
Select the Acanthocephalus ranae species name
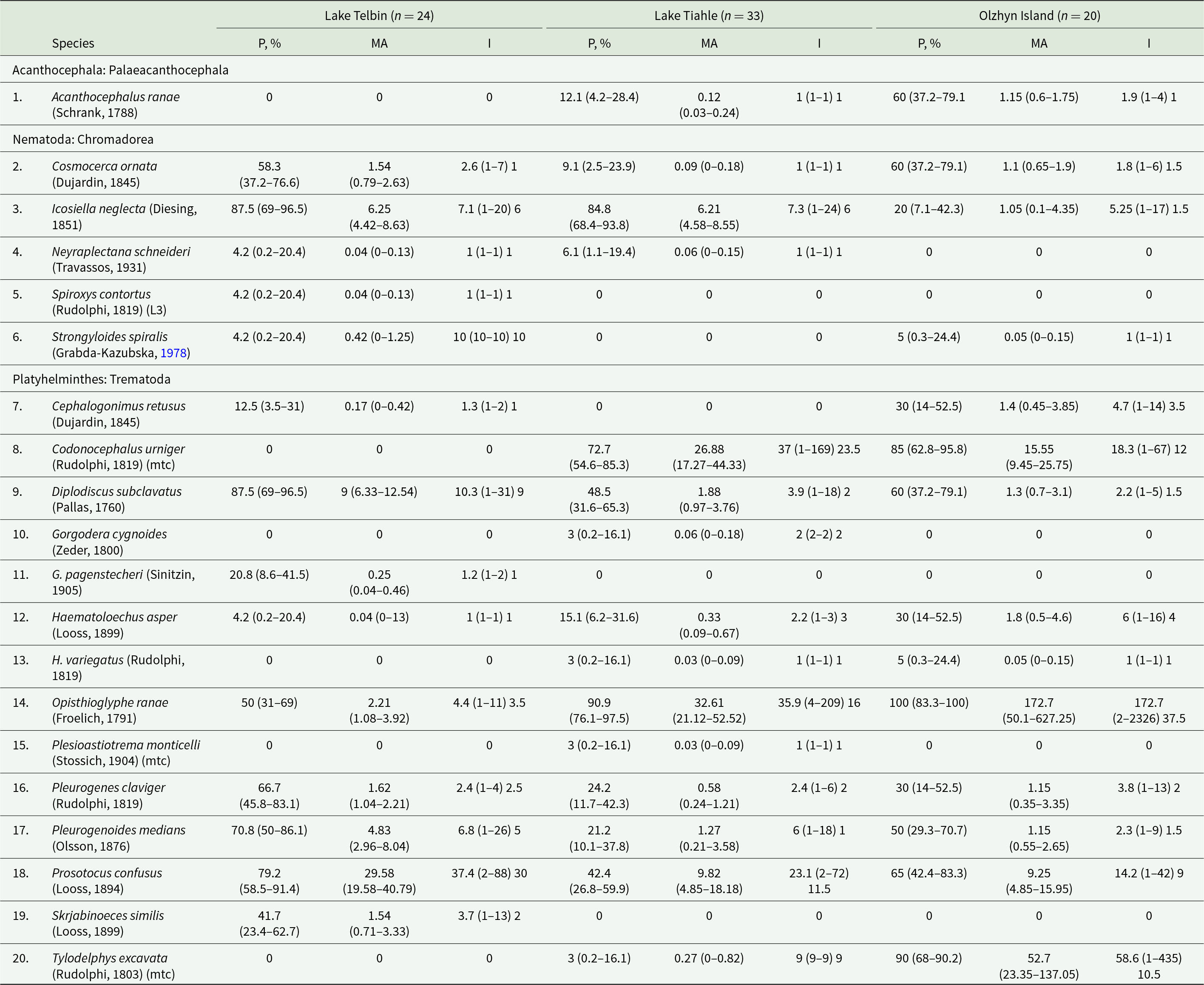click(116, 97)
